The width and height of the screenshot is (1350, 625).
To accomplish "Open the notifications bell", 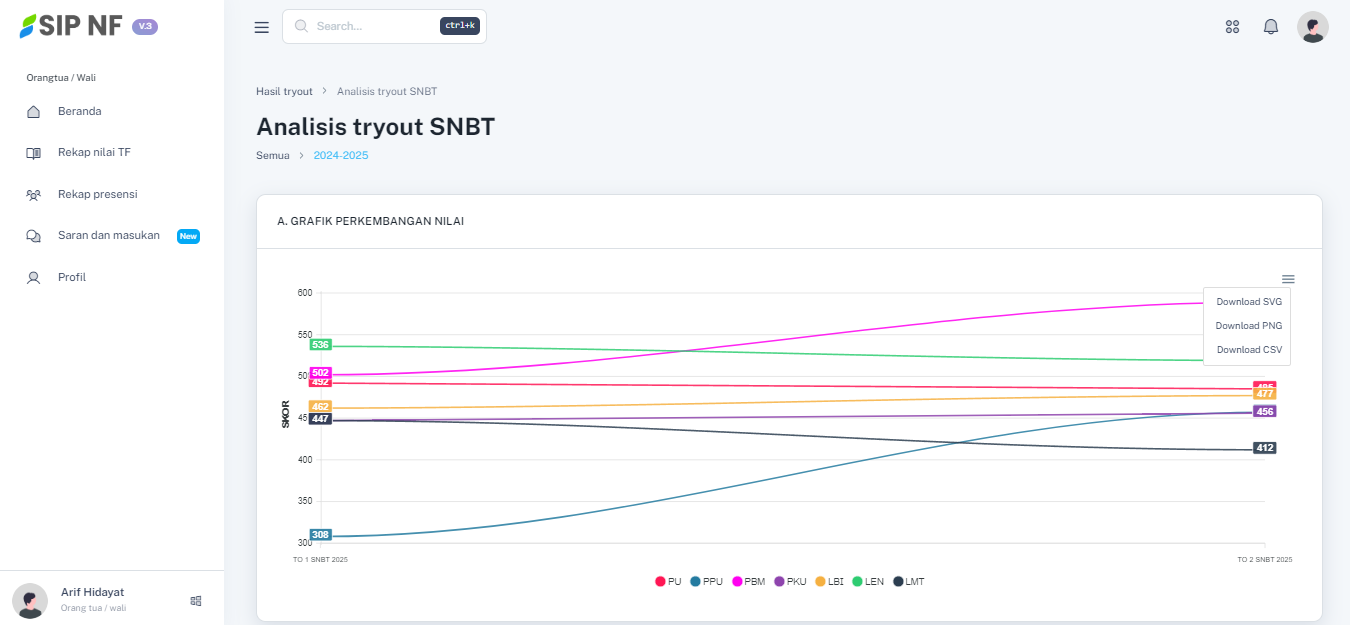I will [1271, 27].
